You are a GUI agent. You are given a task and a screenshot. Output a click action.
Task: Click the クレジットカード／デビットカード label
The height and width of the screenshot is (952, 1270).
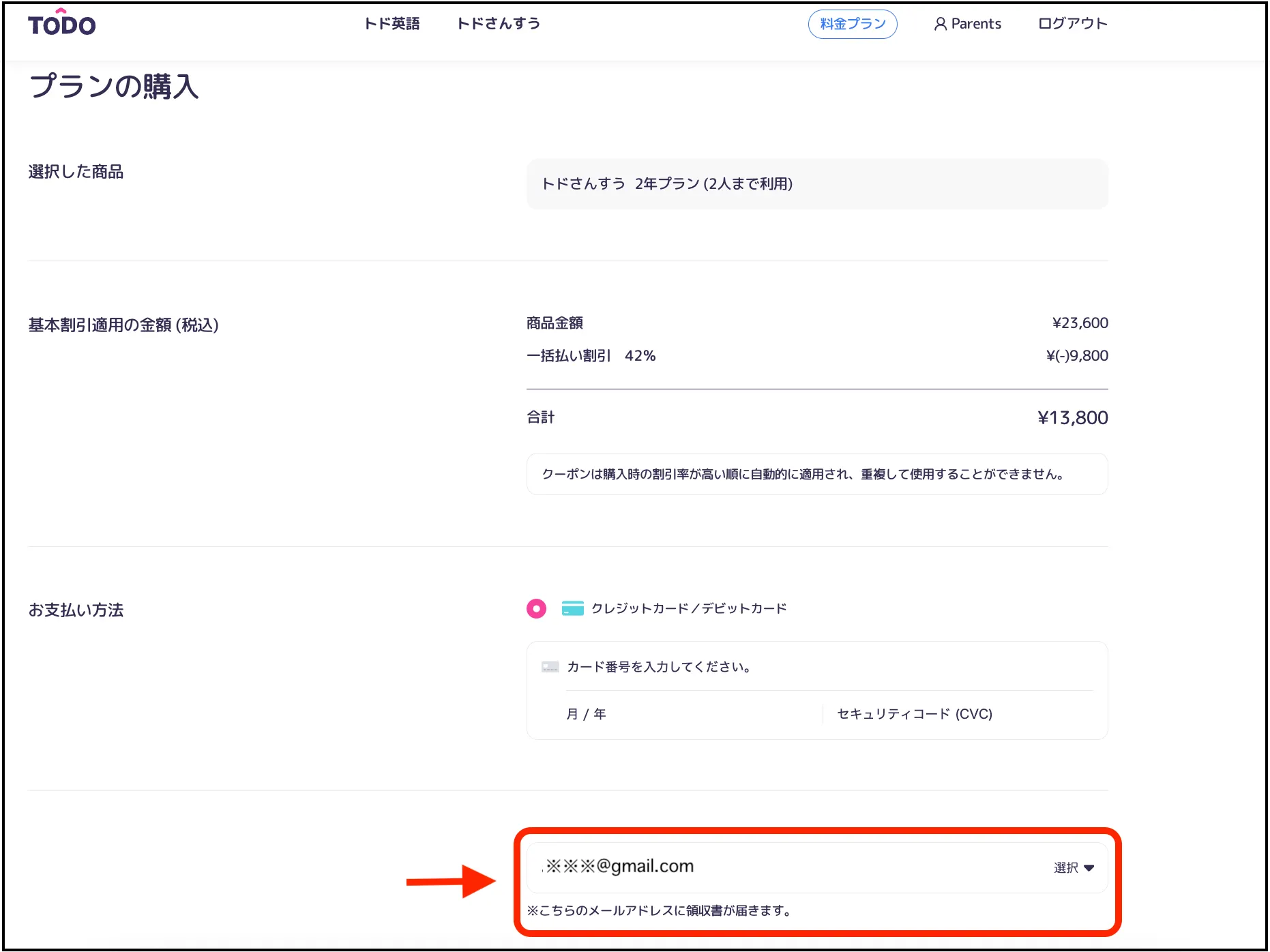[689, 608]
